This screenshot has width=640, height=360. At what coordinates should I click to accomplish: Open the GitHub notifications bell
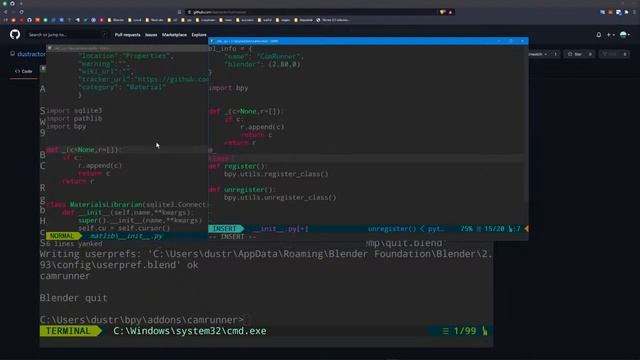coord(598,35)
